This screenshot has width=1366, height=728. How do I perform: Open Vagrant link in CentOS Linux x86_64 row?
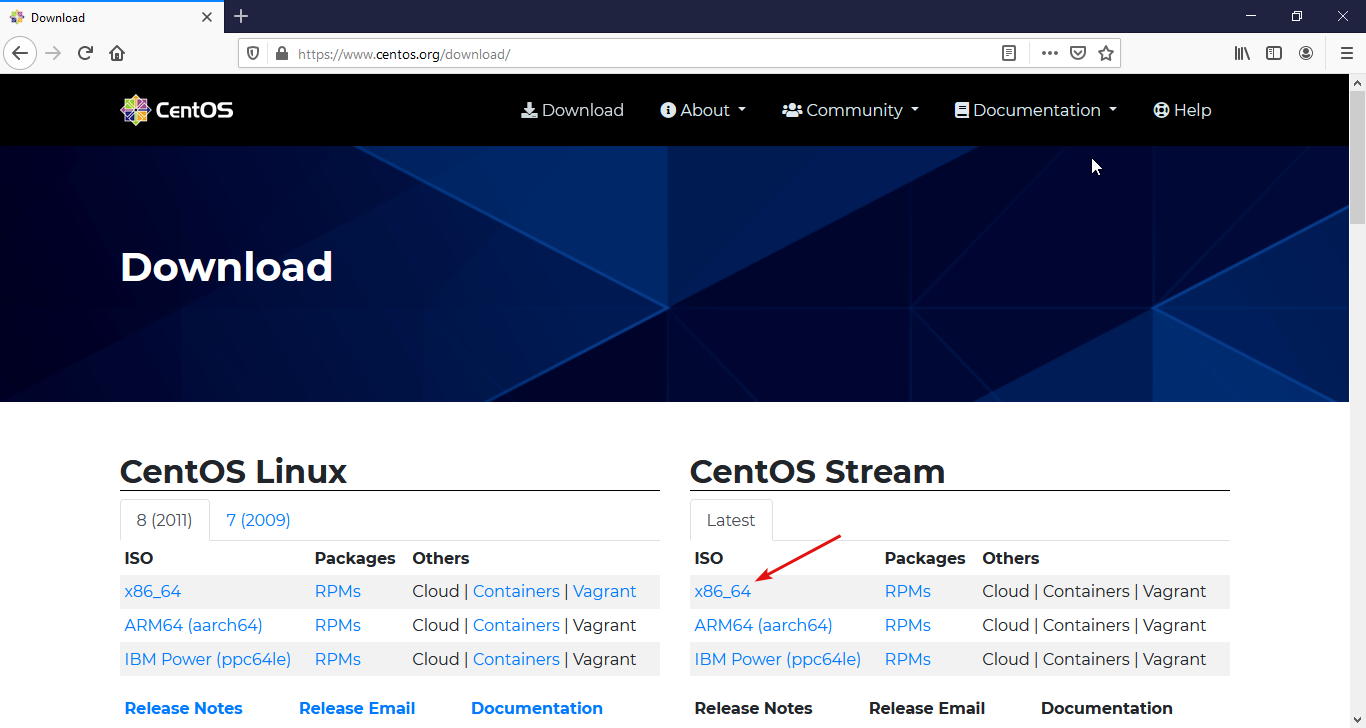tap(605, 591)
